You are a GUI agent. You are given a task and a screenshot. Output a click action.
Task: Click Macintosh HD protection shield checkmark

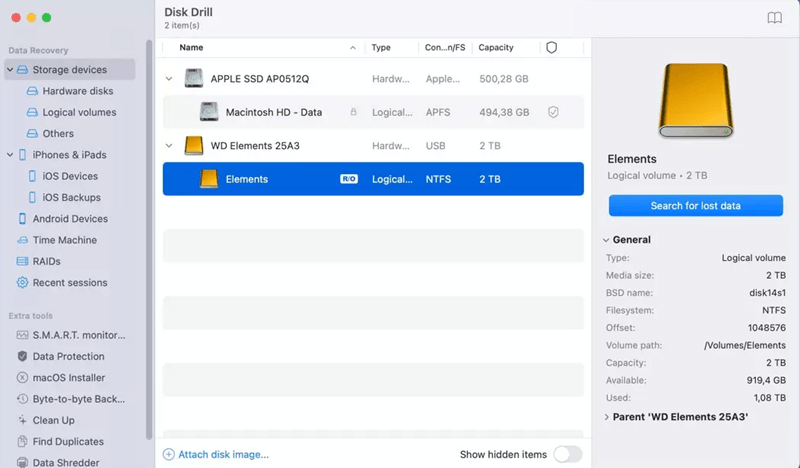click(553, 112)
